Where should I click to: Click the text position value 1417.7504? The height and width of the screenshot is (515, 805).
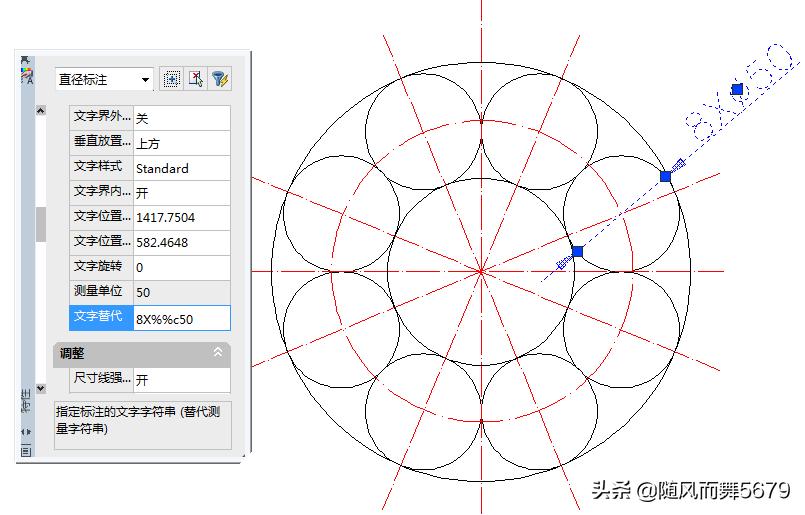tap(182, 218)
